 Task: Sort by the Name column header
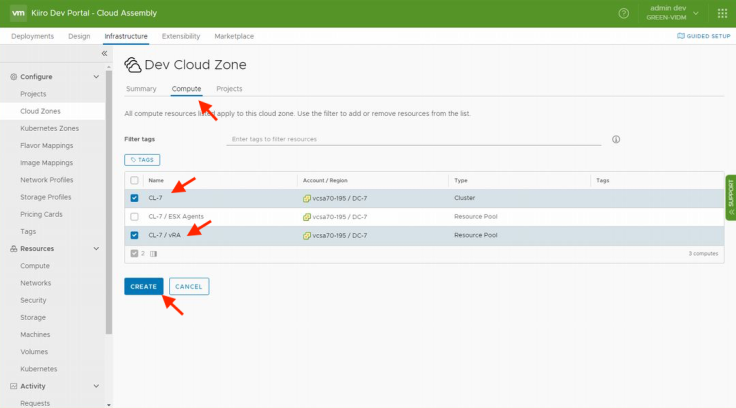click(x=156, y=180)
